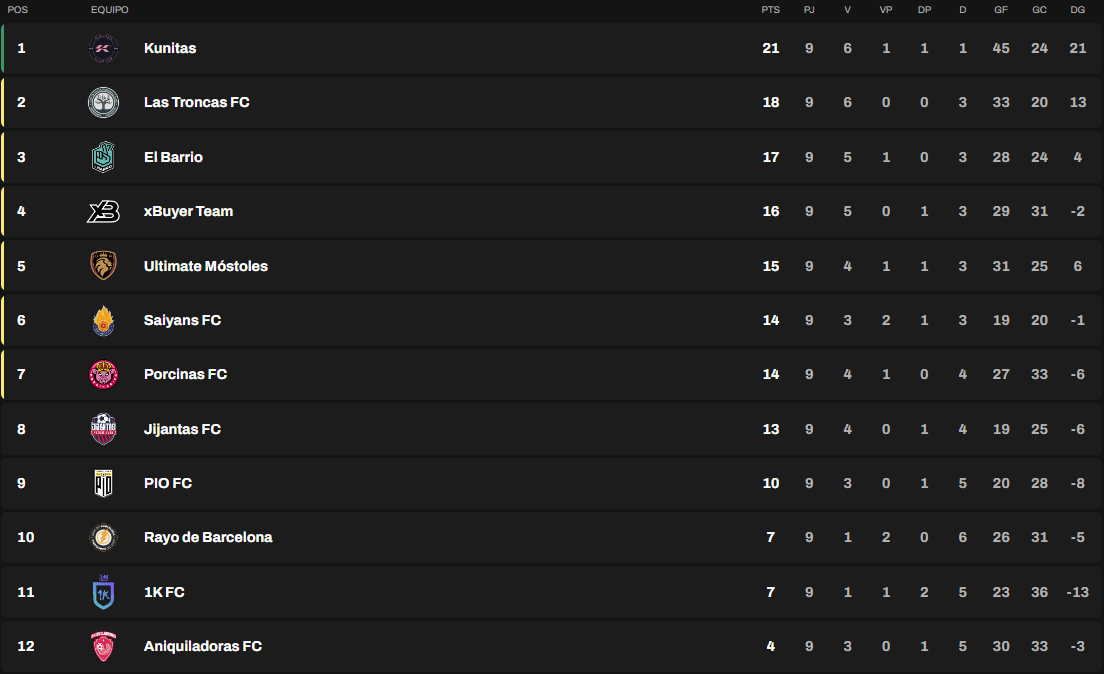Screen dimensions: 1104x674
Task: Open the Kunitas team name link
Action: (170, 49)
